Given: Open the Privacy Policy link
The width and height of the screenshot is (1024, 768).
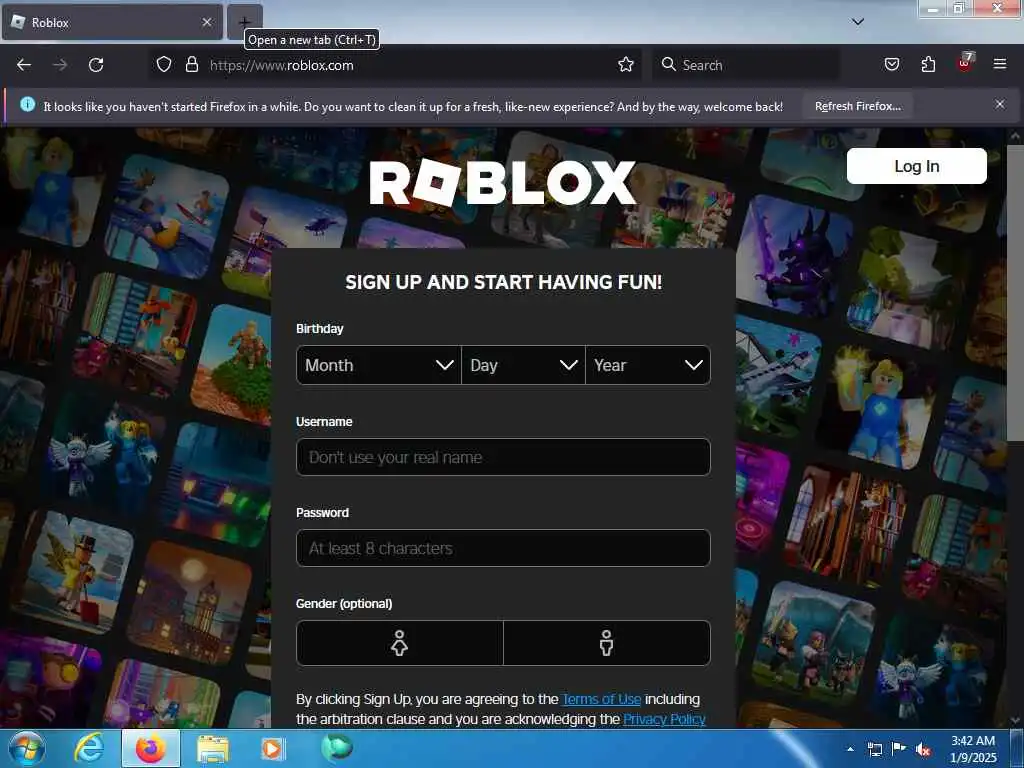Looking at the screenshot, I should 664,719.
